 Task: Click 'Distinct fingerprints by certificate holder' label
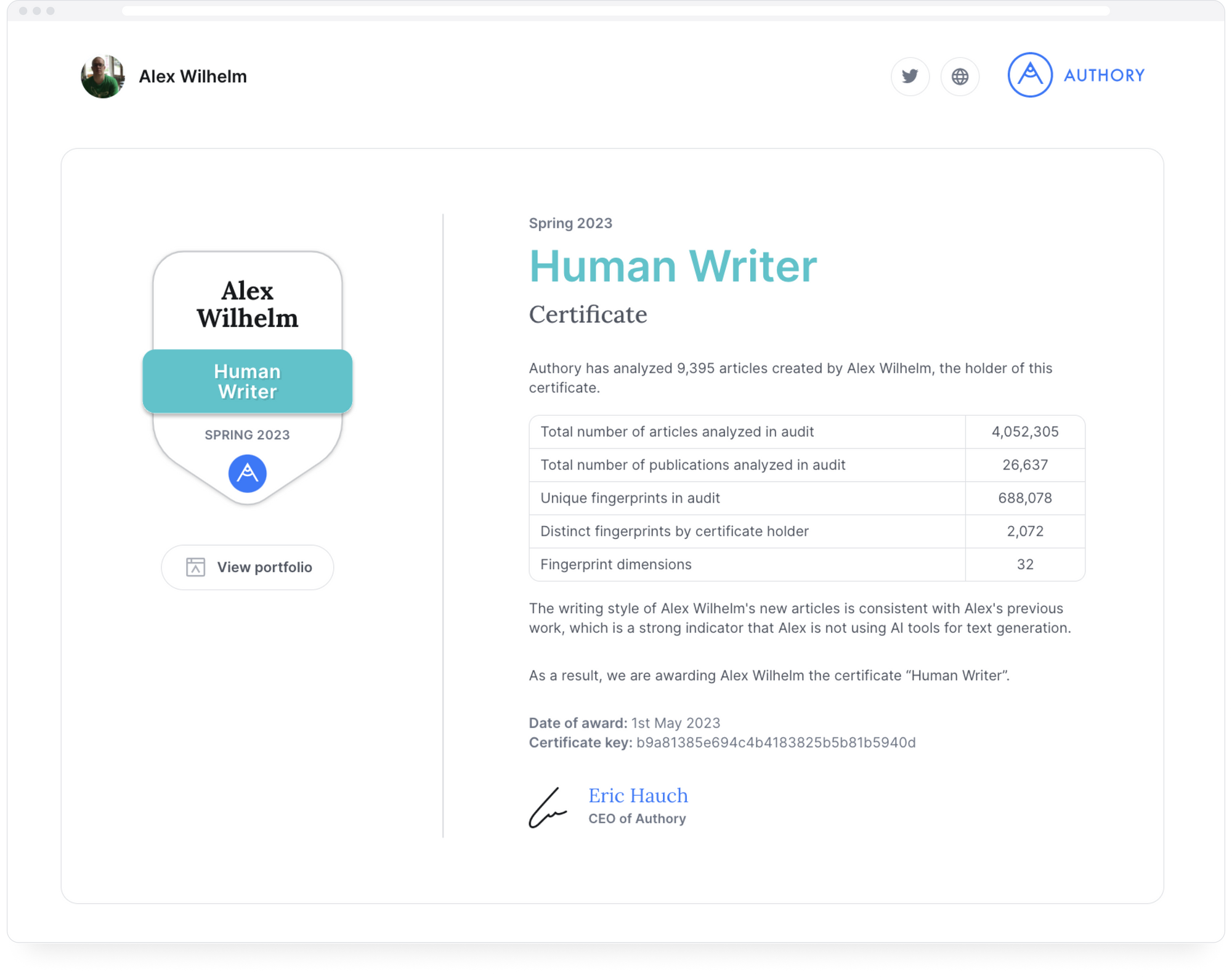[x=674, y=532]
